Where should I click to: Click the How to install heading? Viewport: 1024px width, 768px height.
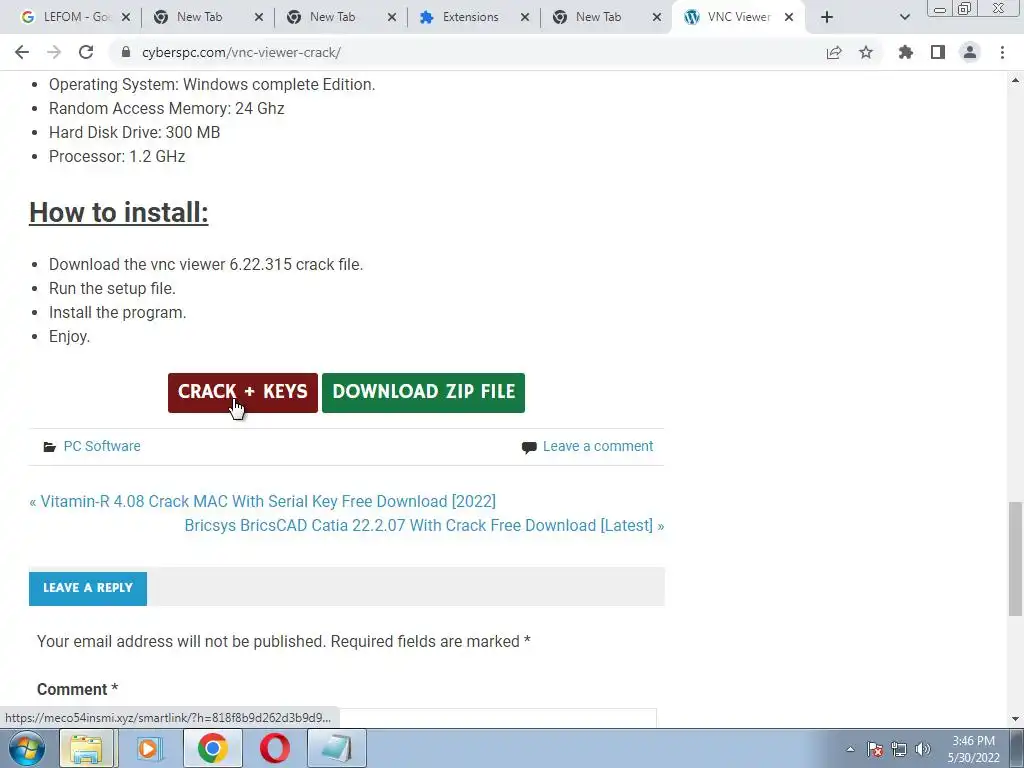(x=119, y=212)
